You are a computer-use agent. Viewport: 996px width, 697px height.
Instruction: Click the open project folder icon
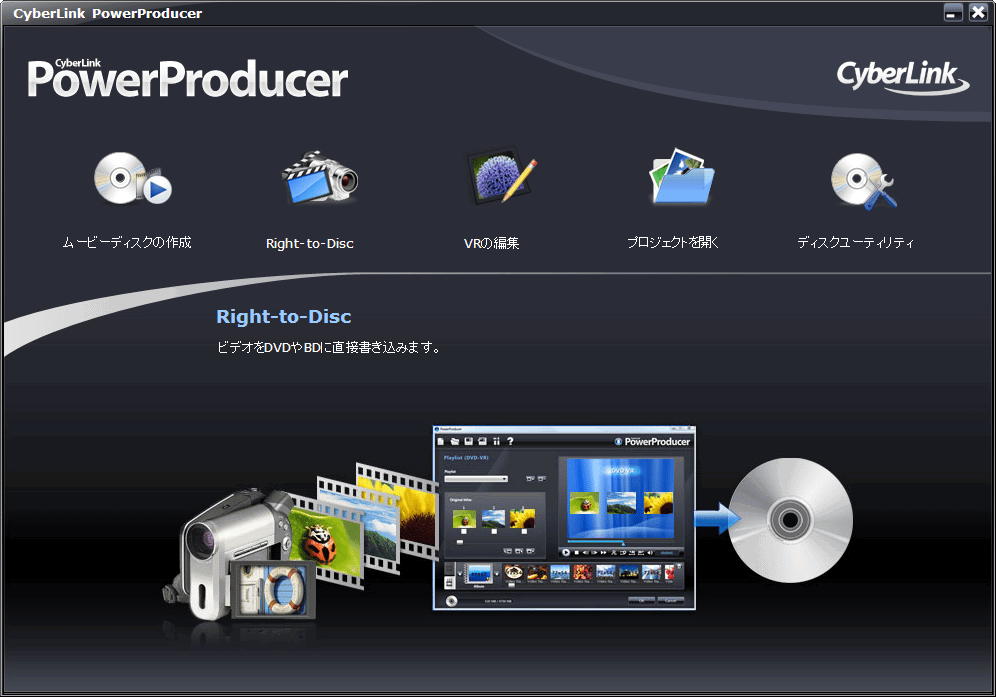pyautogui.click(x=682, y=176)
